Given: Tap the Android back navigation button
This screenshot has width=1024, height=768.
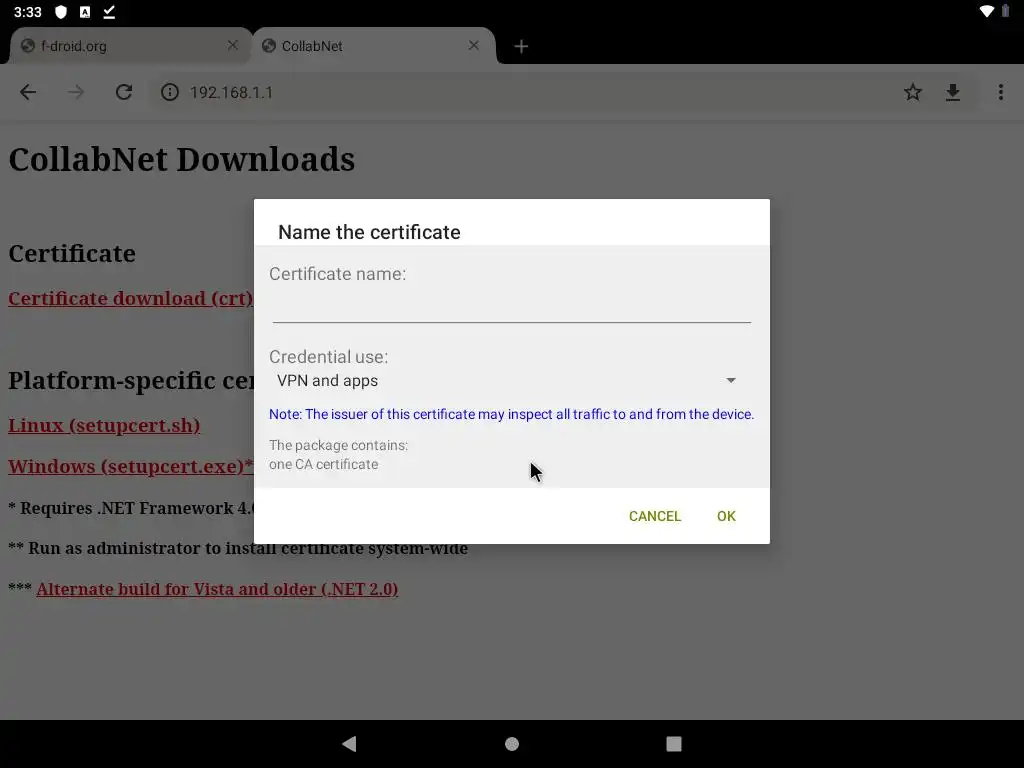Looking at the screenshot, I should coord(349,744).
